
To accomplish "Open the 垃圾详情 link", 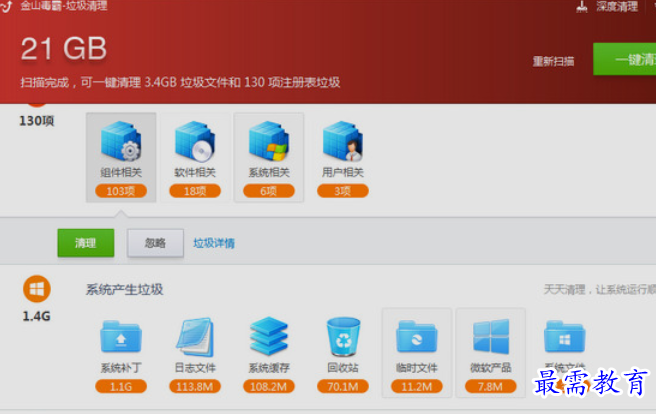I will click(214, 243).
